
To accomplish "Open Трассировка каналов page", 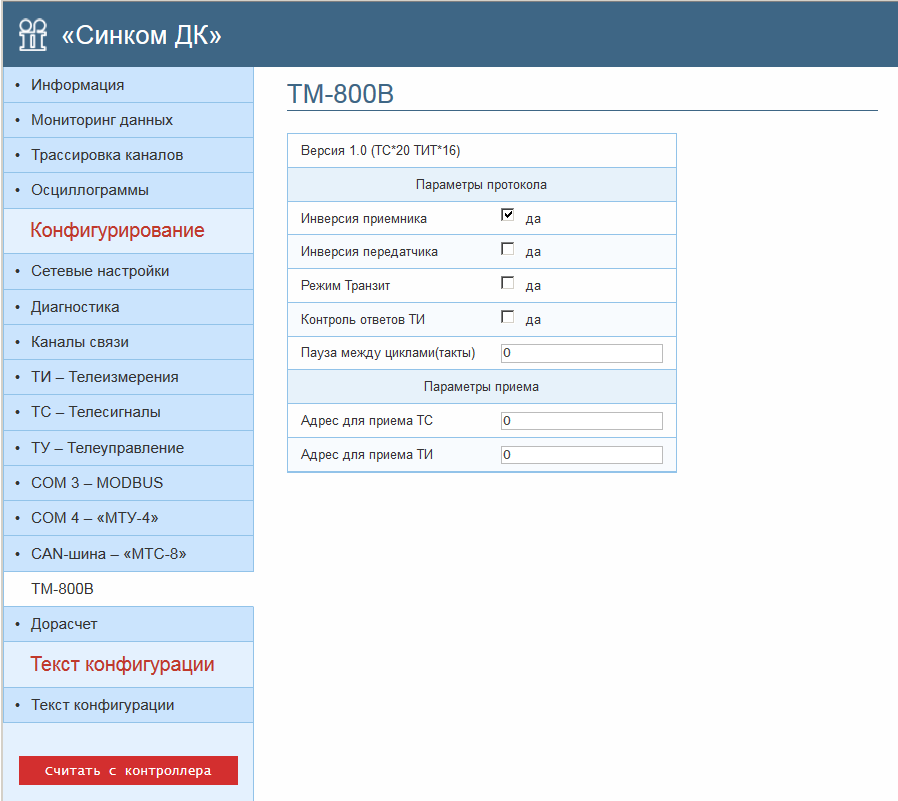I will coord(107,155).
